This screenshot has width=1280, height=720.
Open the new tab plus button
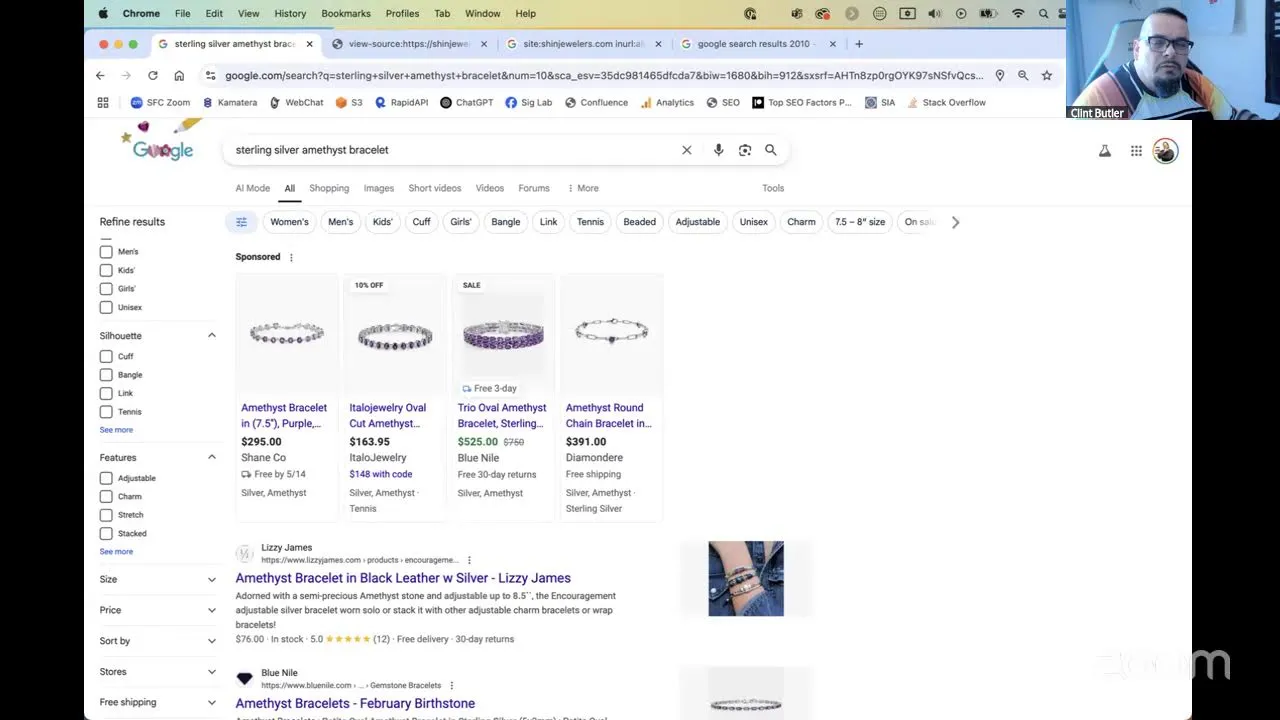click(x=859, y=44)
